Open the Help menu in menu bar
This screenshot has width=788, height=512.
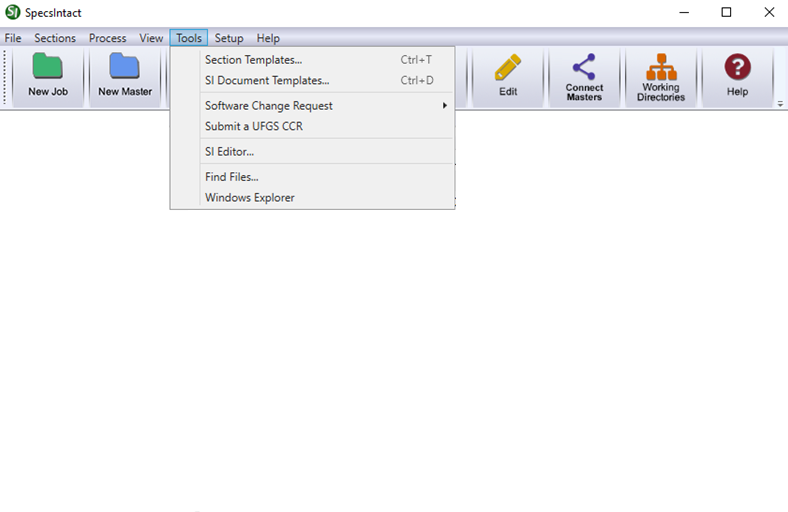click(x=268, y=38)
